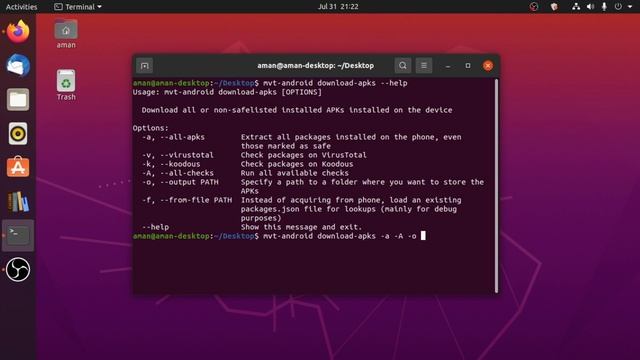This screenshot has height=360, width=640.
Task: Click the 'Options:' heading in terminal
Action: pos(150,128)
